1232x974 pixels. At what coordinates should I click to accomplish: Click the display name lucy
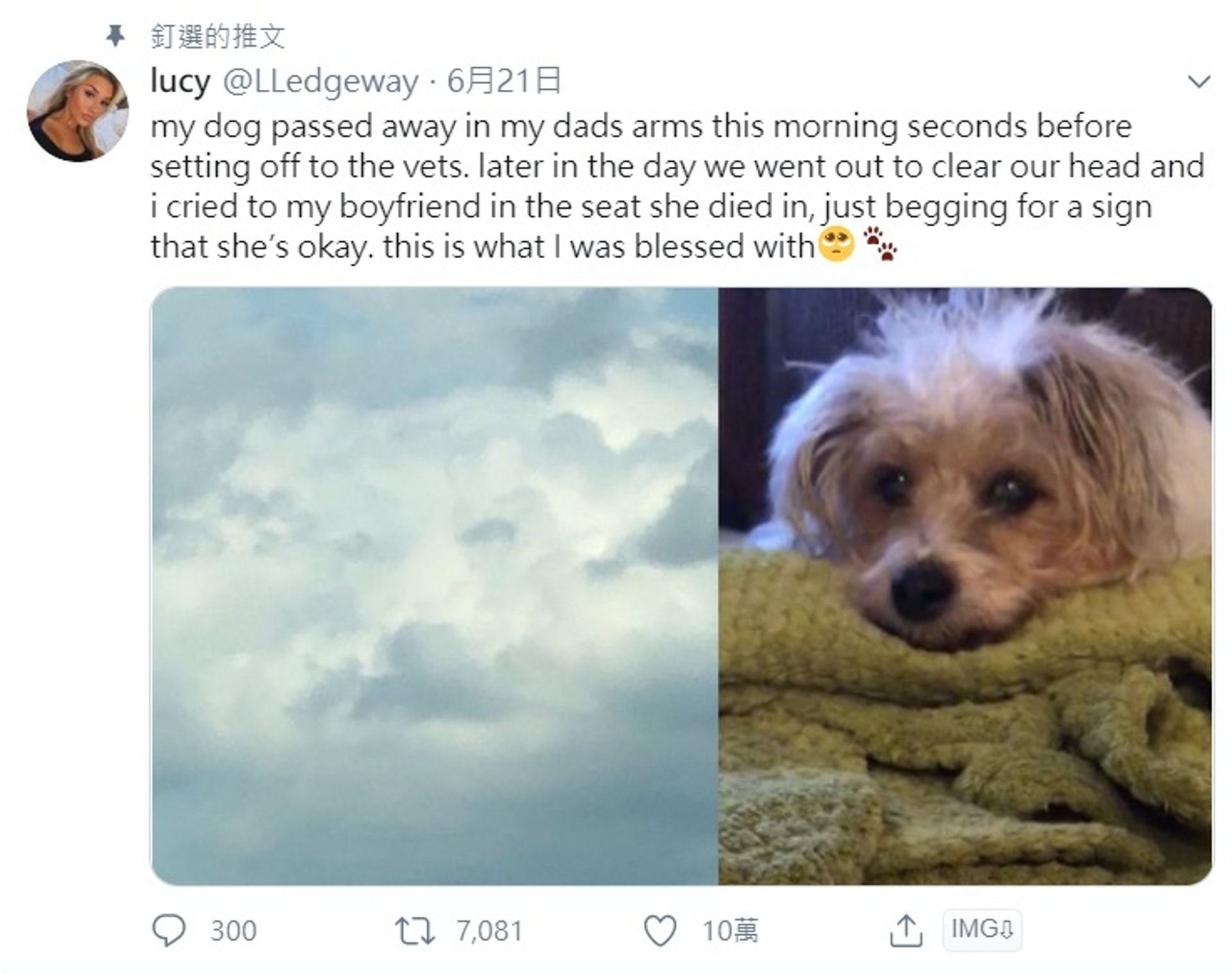tap(180, 81)
